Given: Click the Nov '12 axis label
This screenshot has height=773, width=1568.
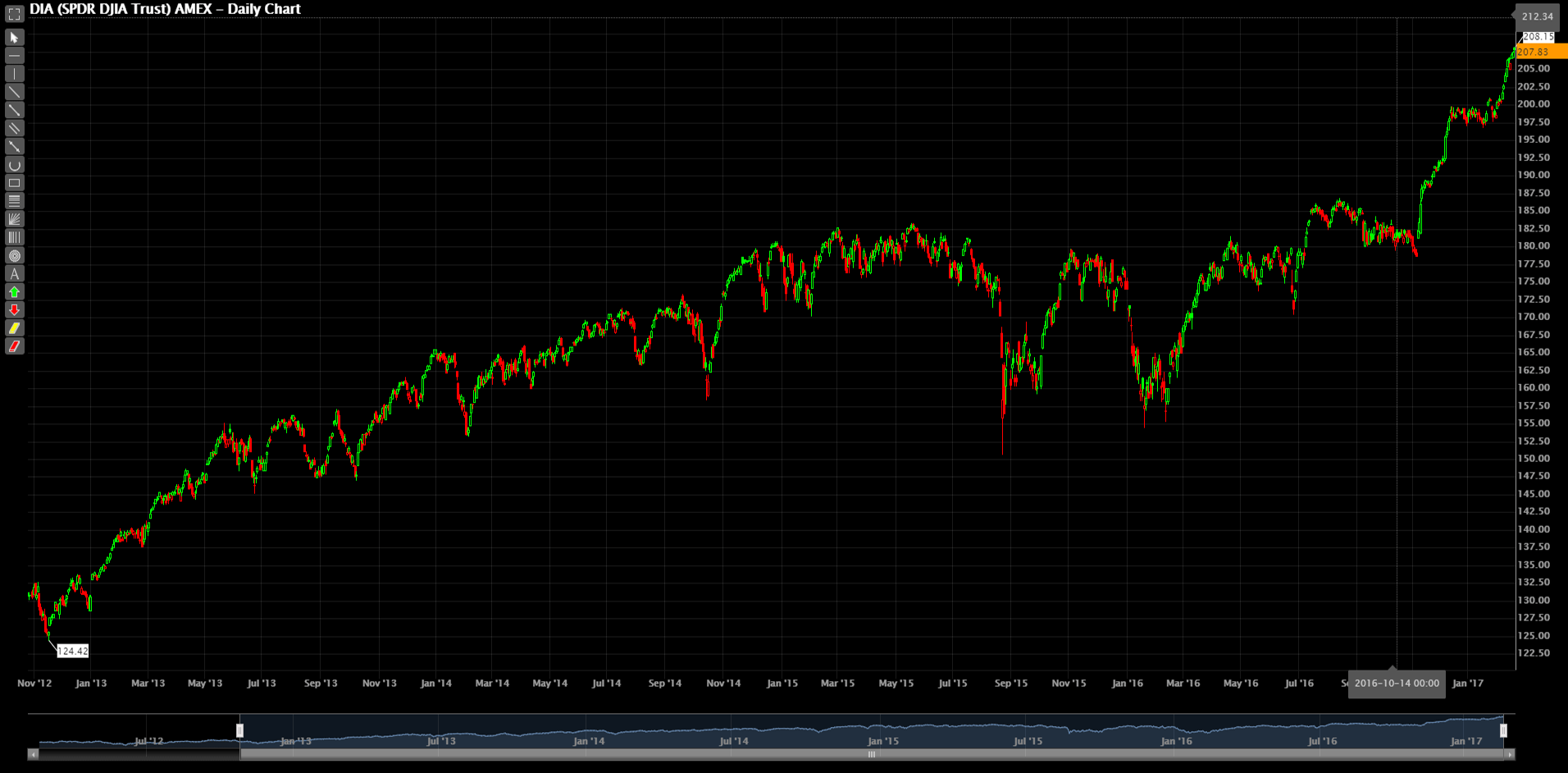Looking at the screenshot, I should click(x=34, y=683).
